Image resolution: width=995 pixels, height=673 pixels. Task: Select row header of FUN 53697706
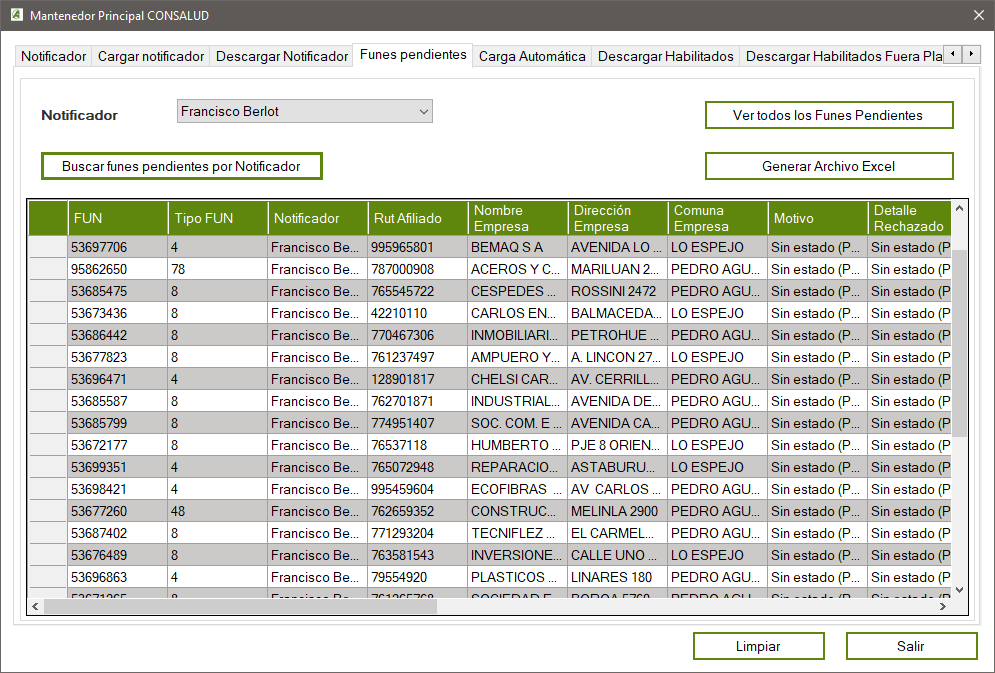coord(47,247)
